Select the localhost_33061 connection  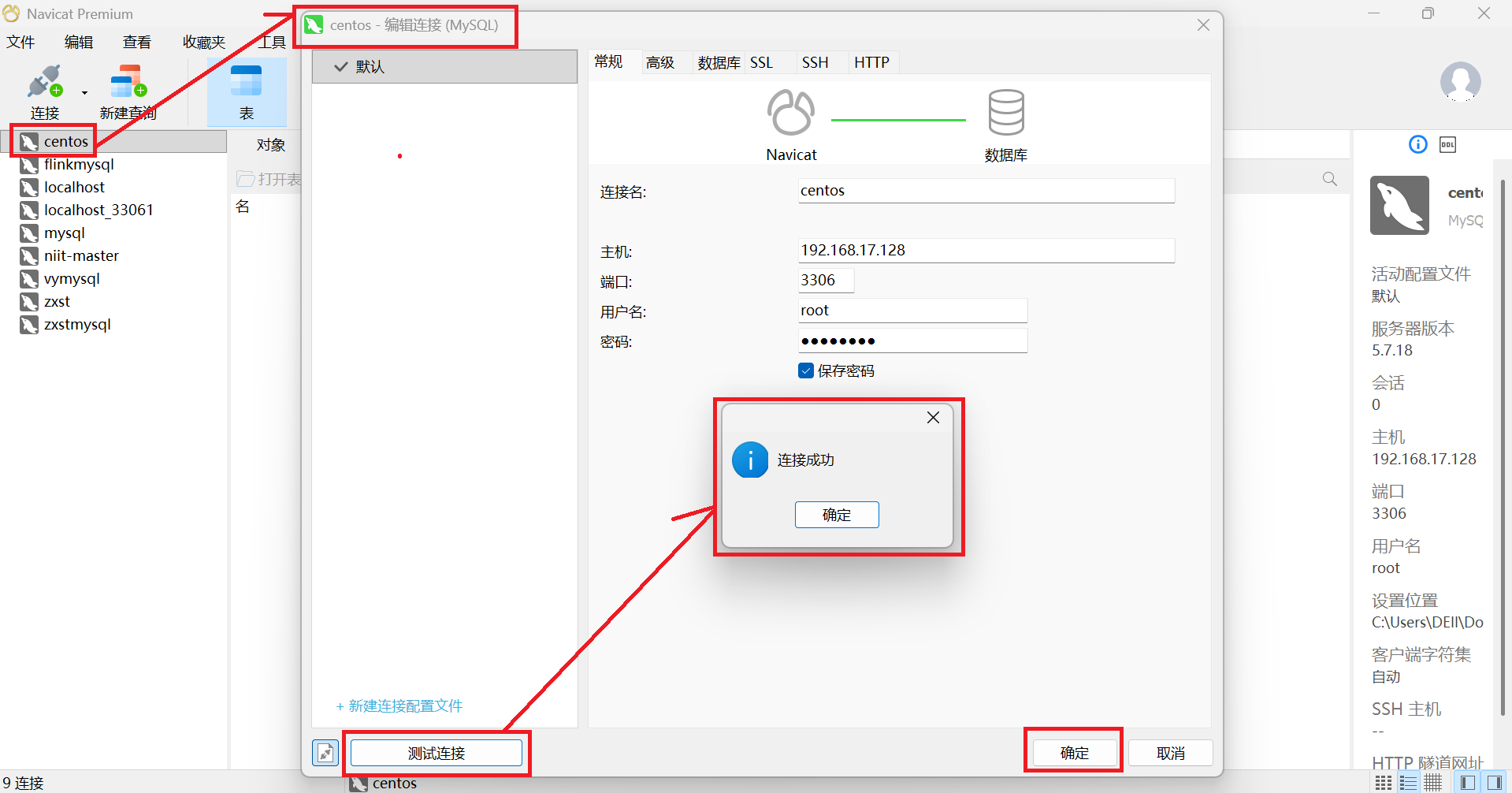(x=98, y=210)
